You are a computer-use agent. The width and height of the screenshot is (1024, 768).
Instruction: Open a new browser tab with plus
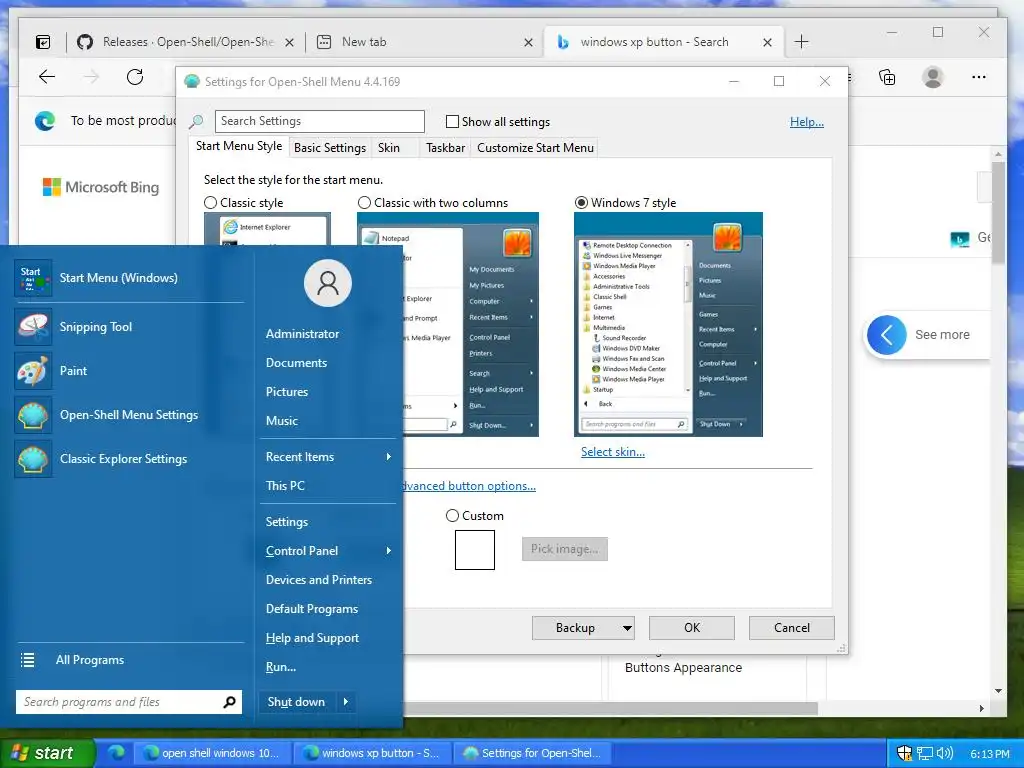coord(801,42)
